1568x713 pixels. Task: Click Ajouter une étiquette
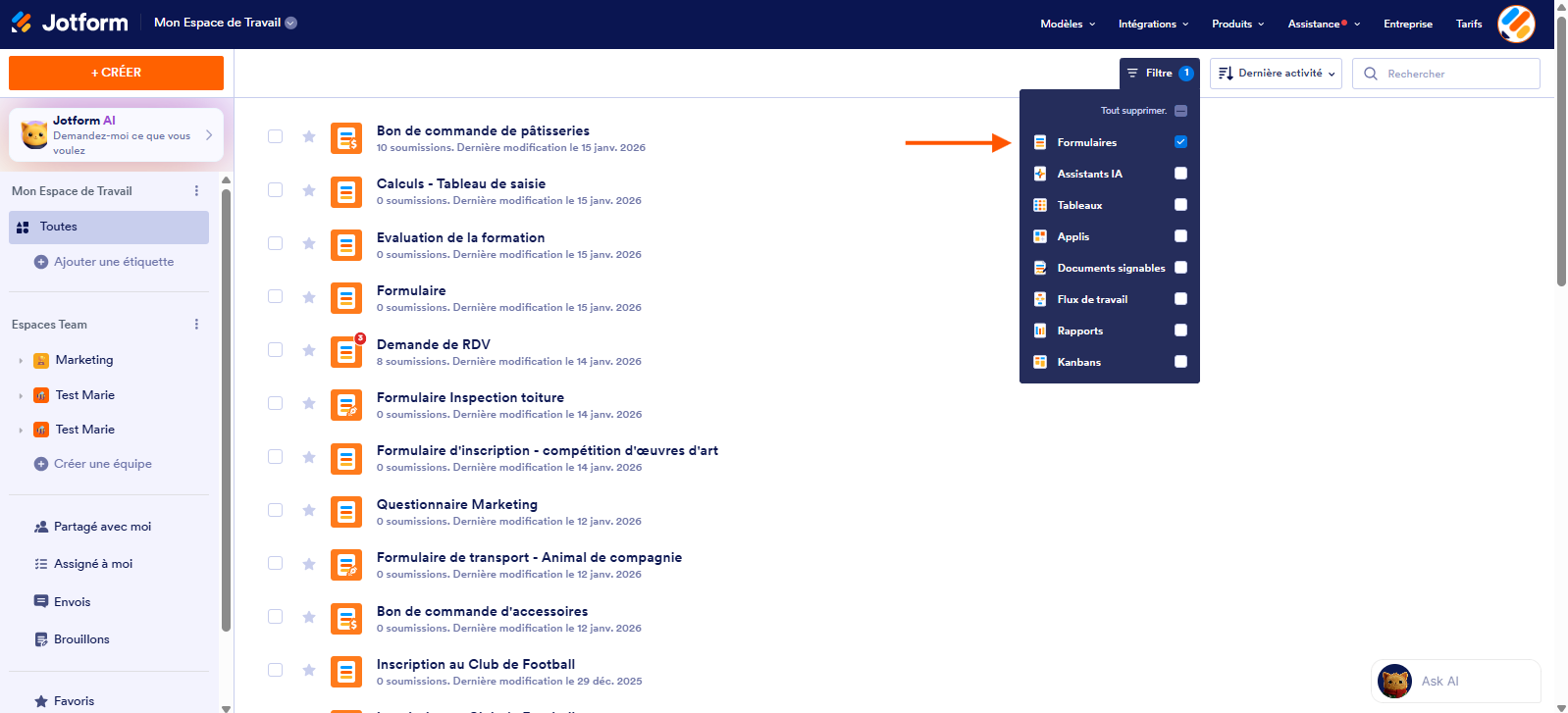114,262
